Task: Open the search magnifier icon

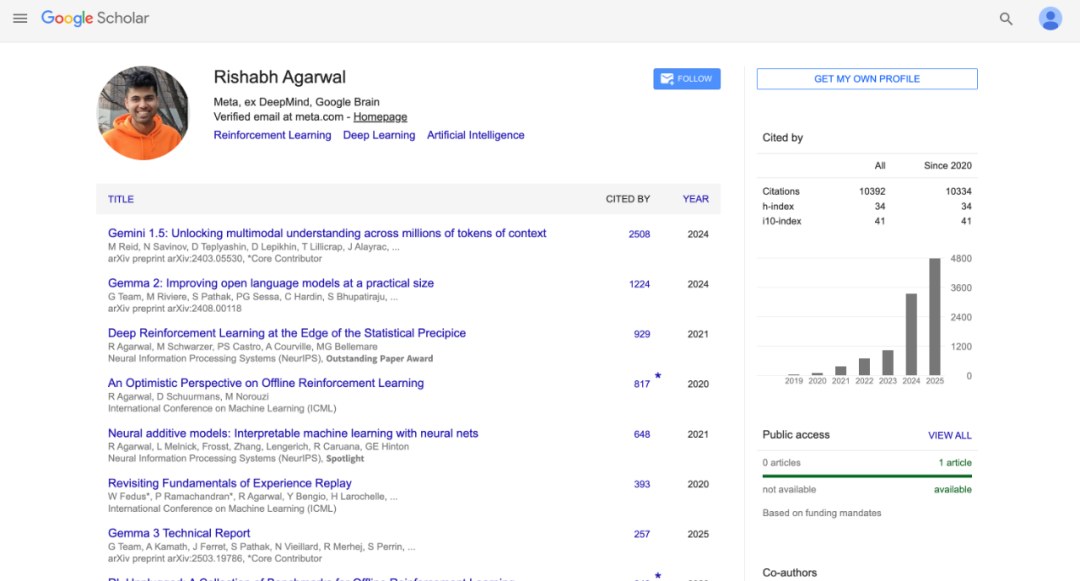Action: [x=1006, y=19]
